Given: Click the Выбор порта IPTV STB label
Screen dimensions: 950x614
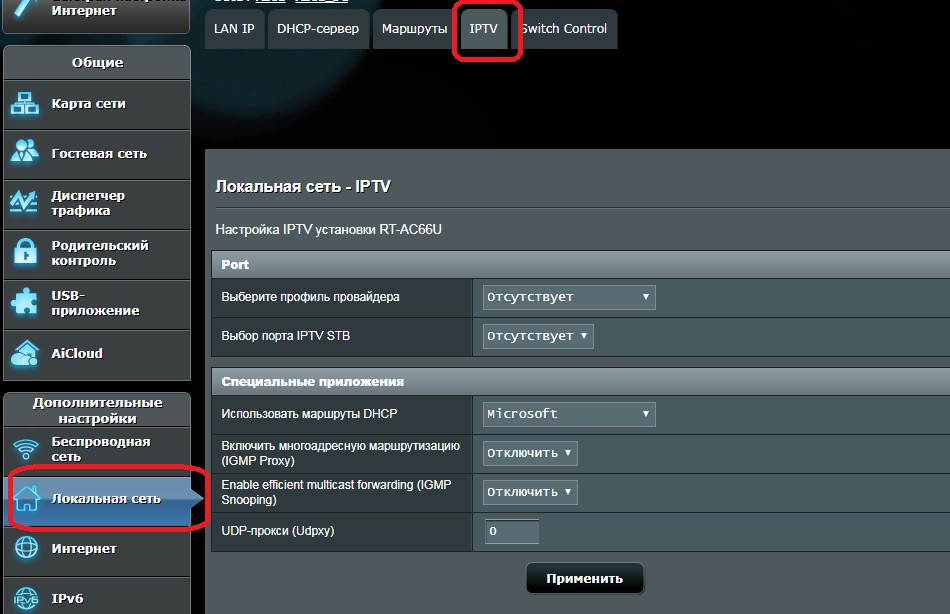Looking at the screenshot, I should 285,336.
